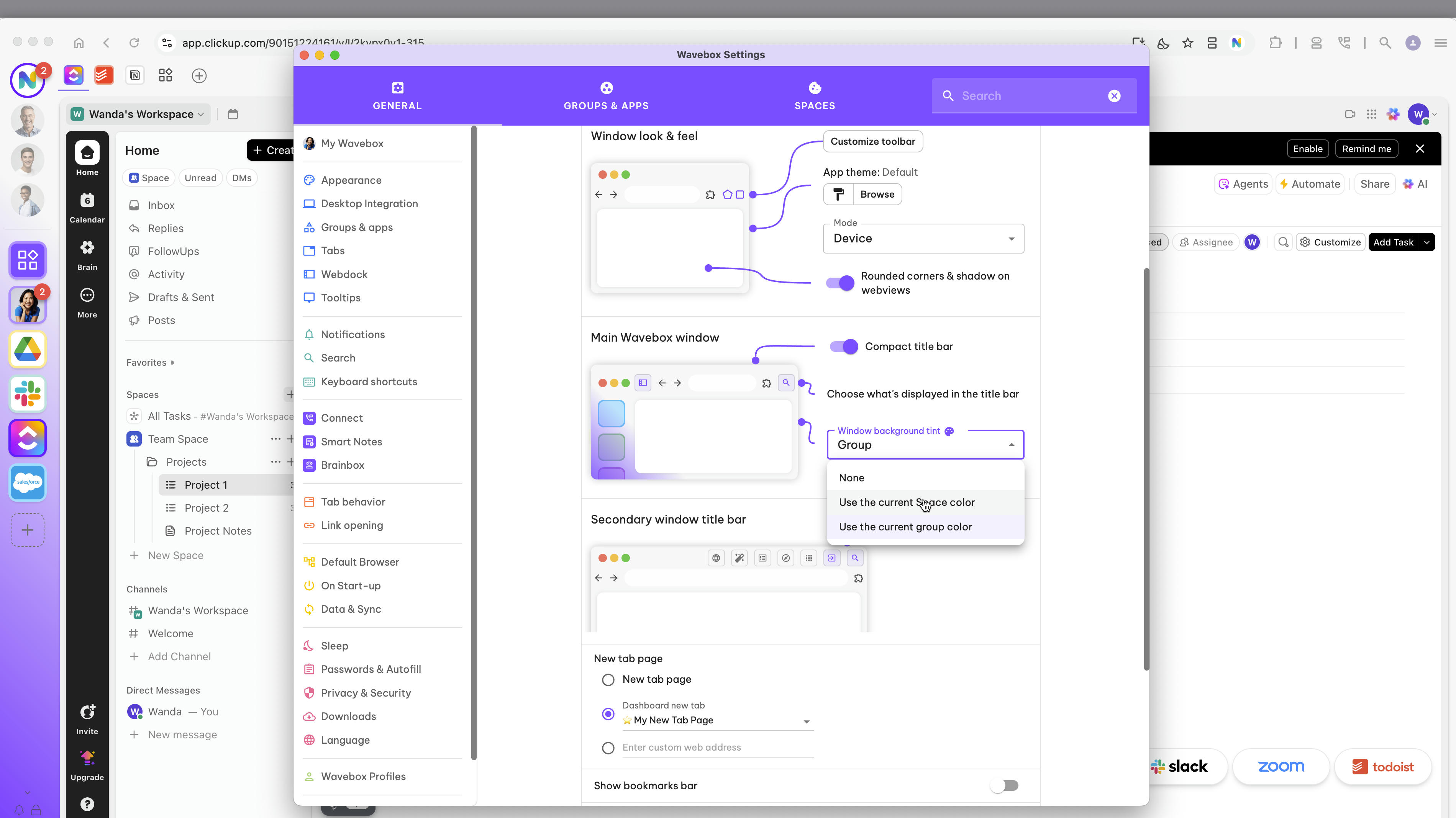1456x818 pixels.
Task: Click the hamburger menu icon at top right
Action: [1440, 43]
